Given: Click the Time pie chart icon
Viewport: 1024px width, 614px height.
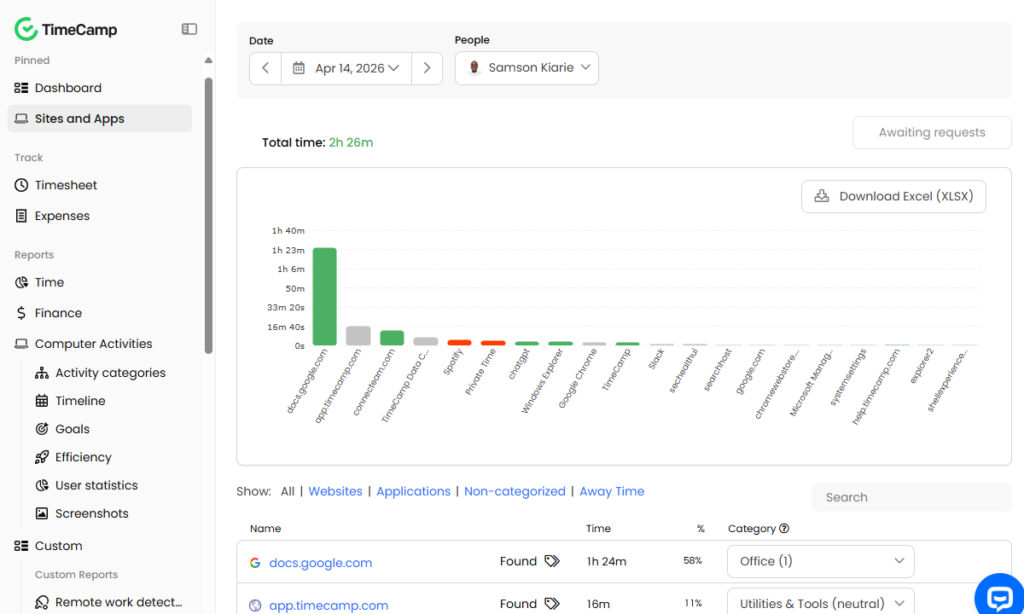Looking at the screenshot, I should coord(22,282).
